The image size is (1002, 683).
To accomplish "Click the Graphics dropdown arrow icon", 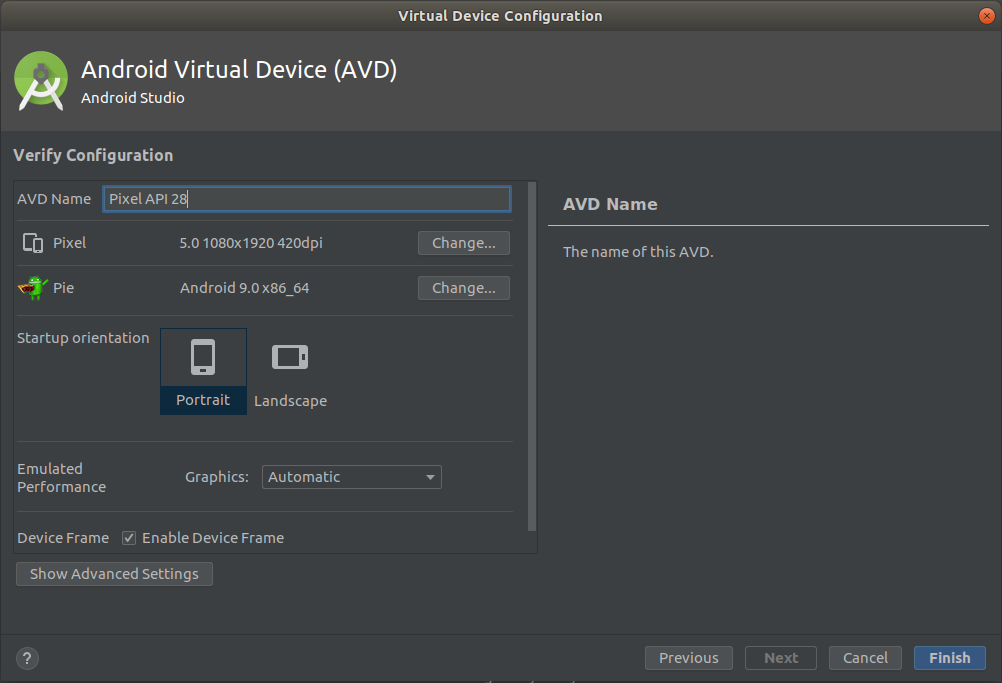I will [x=429, y=477].
